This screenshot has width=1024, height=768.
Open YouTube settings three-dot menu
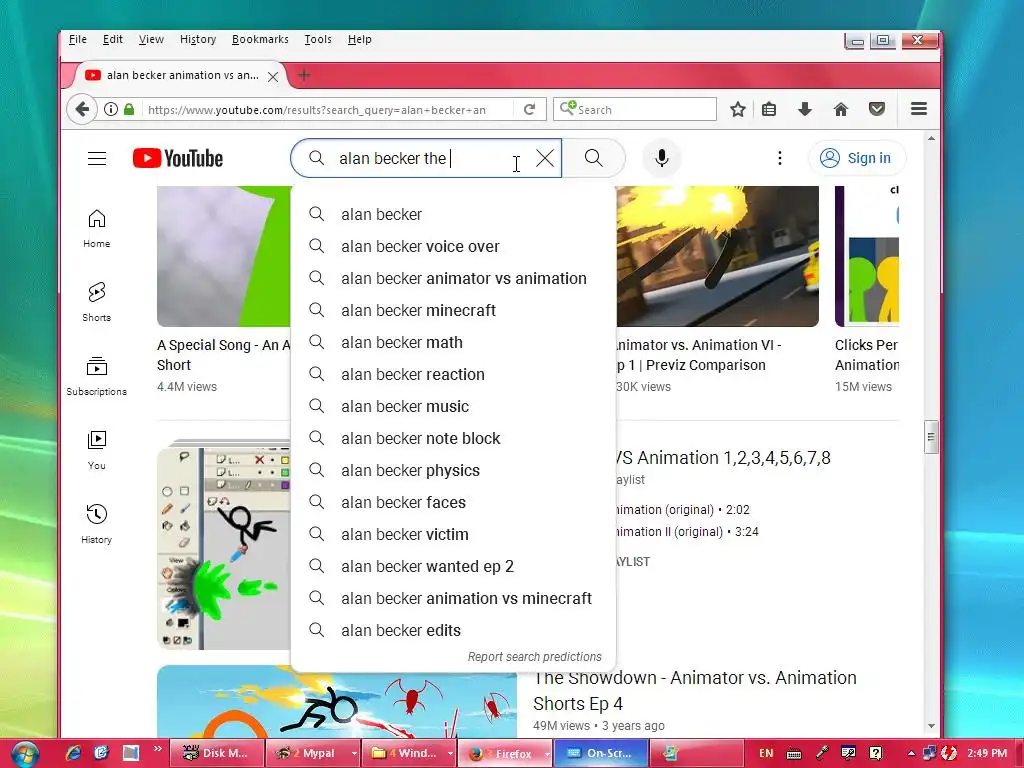779,158
